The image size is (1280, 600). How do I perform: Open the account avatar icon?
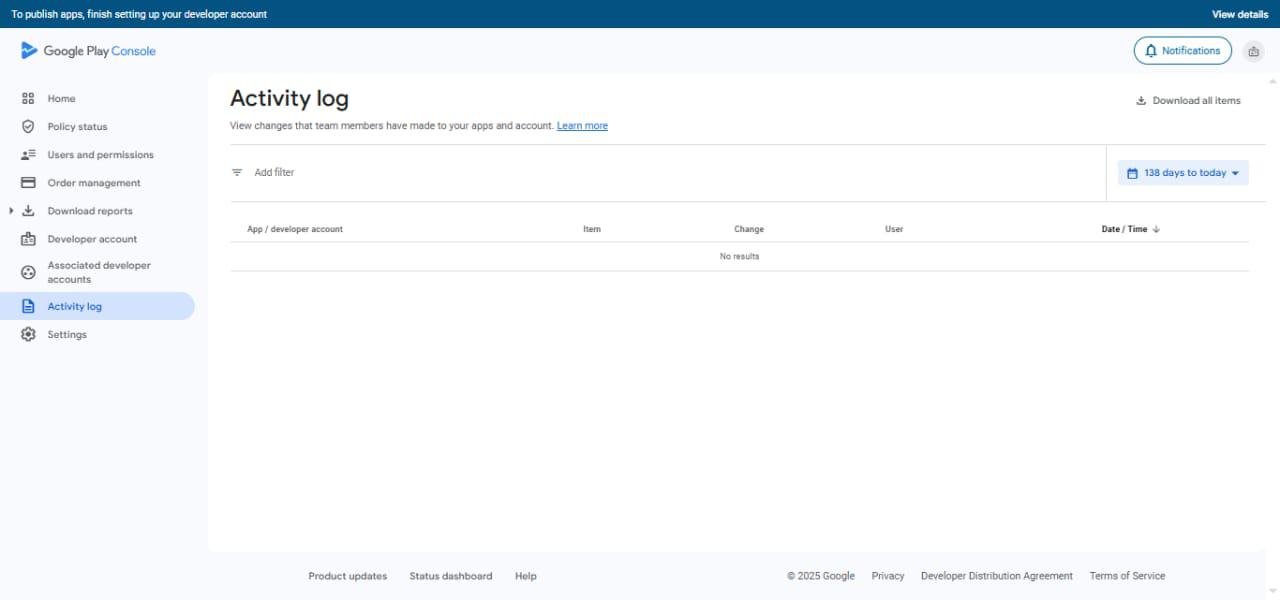pyautogui.click(x=1253, y=51)
